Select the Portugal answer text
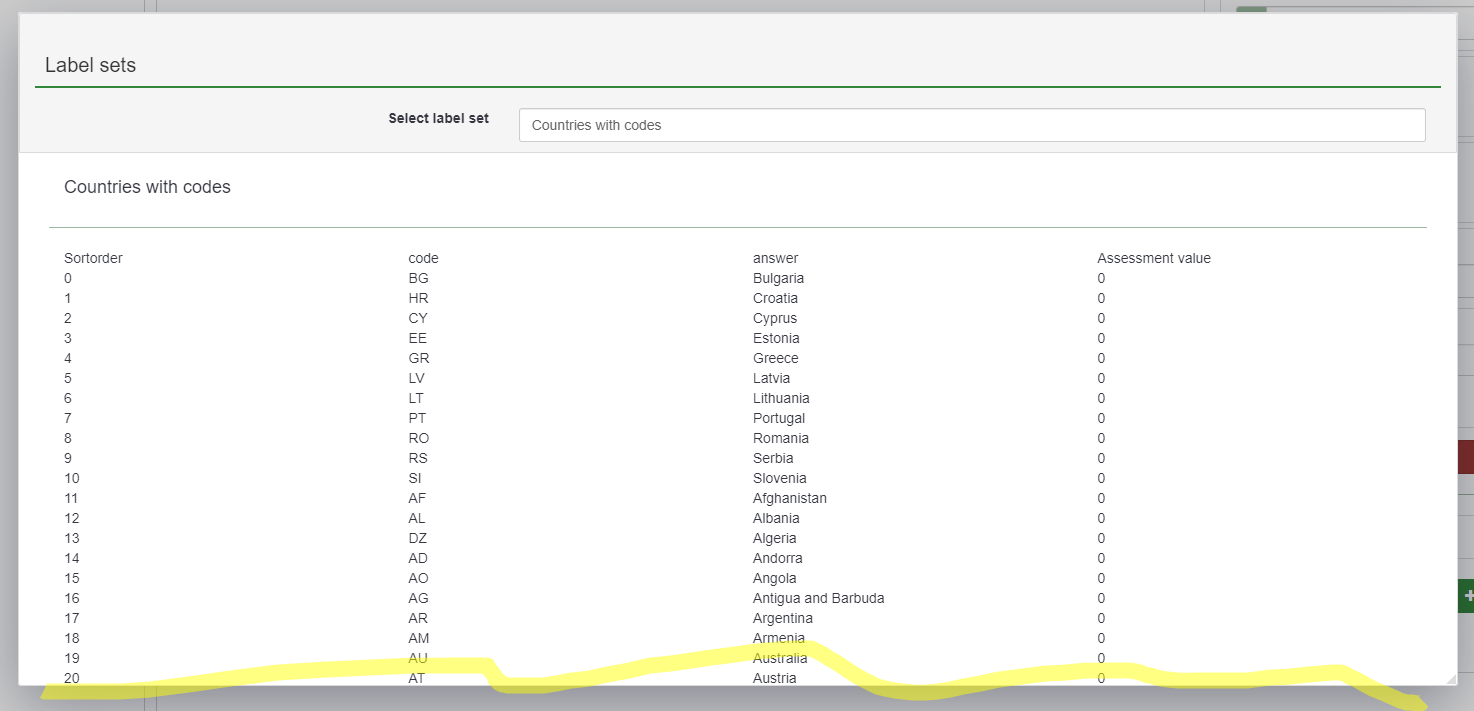 (x=778, y=418)
